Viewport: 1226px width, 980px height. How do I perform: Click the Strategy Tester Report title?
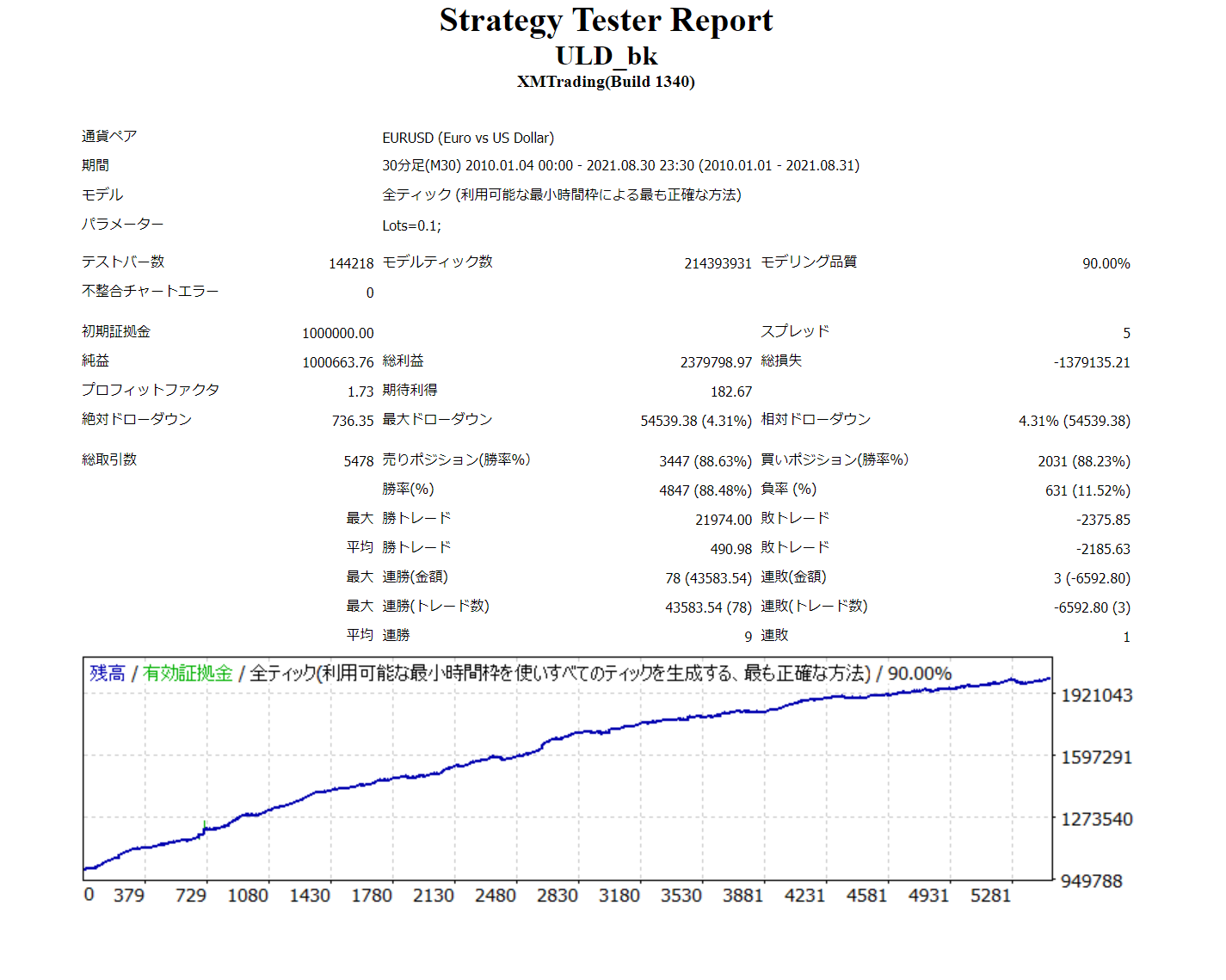click(606, 21)
